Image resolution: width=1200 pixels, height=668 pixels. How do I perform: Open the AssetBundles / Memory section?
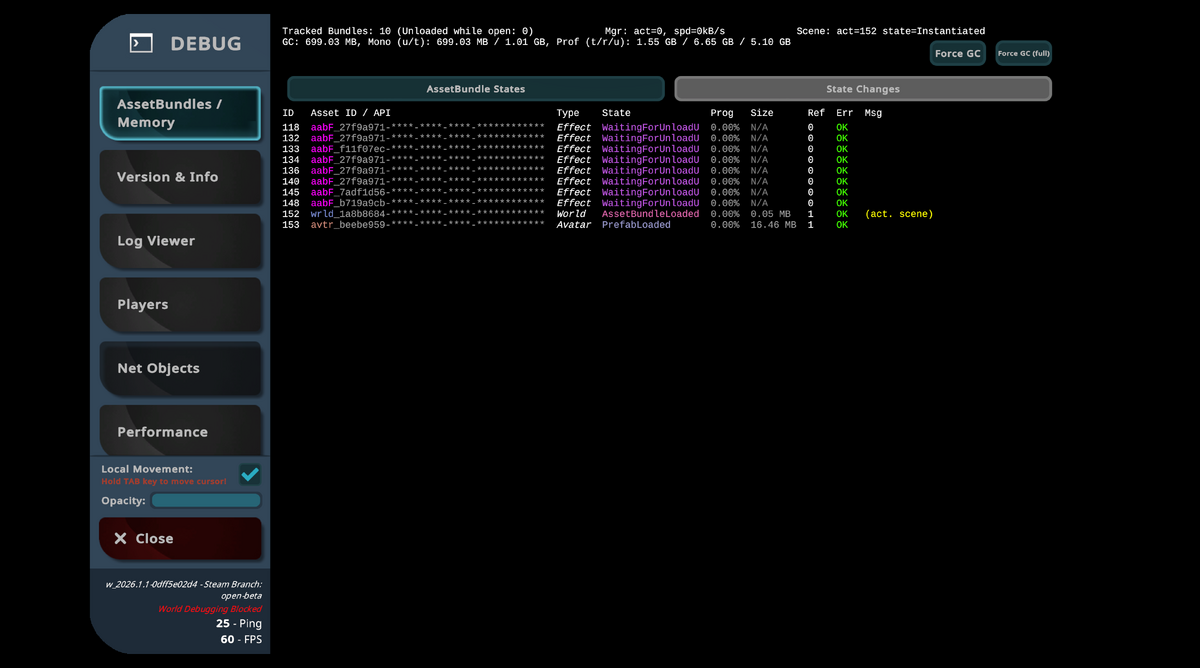[180, 113]
